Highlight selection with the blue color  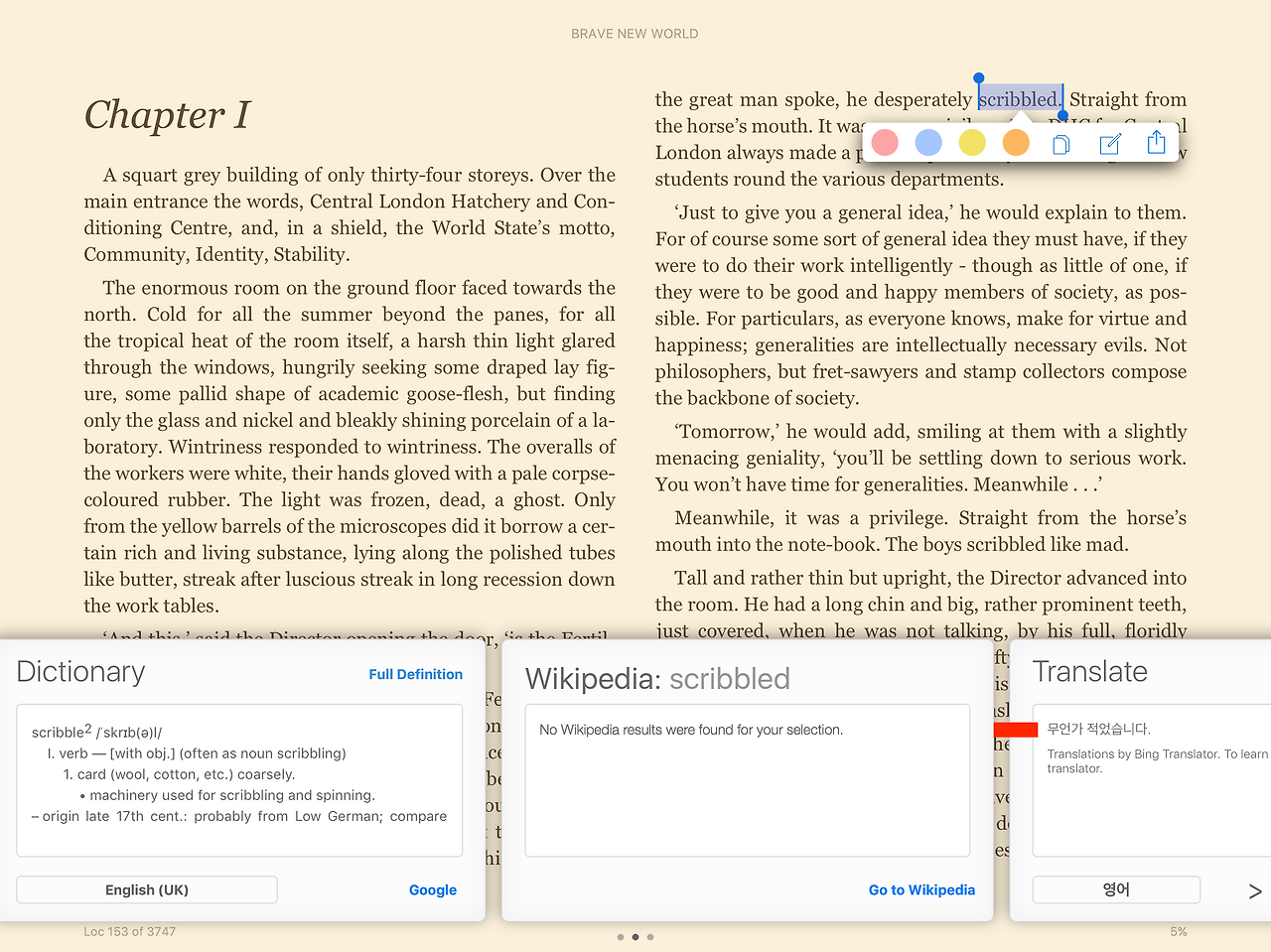click(928, 143)
